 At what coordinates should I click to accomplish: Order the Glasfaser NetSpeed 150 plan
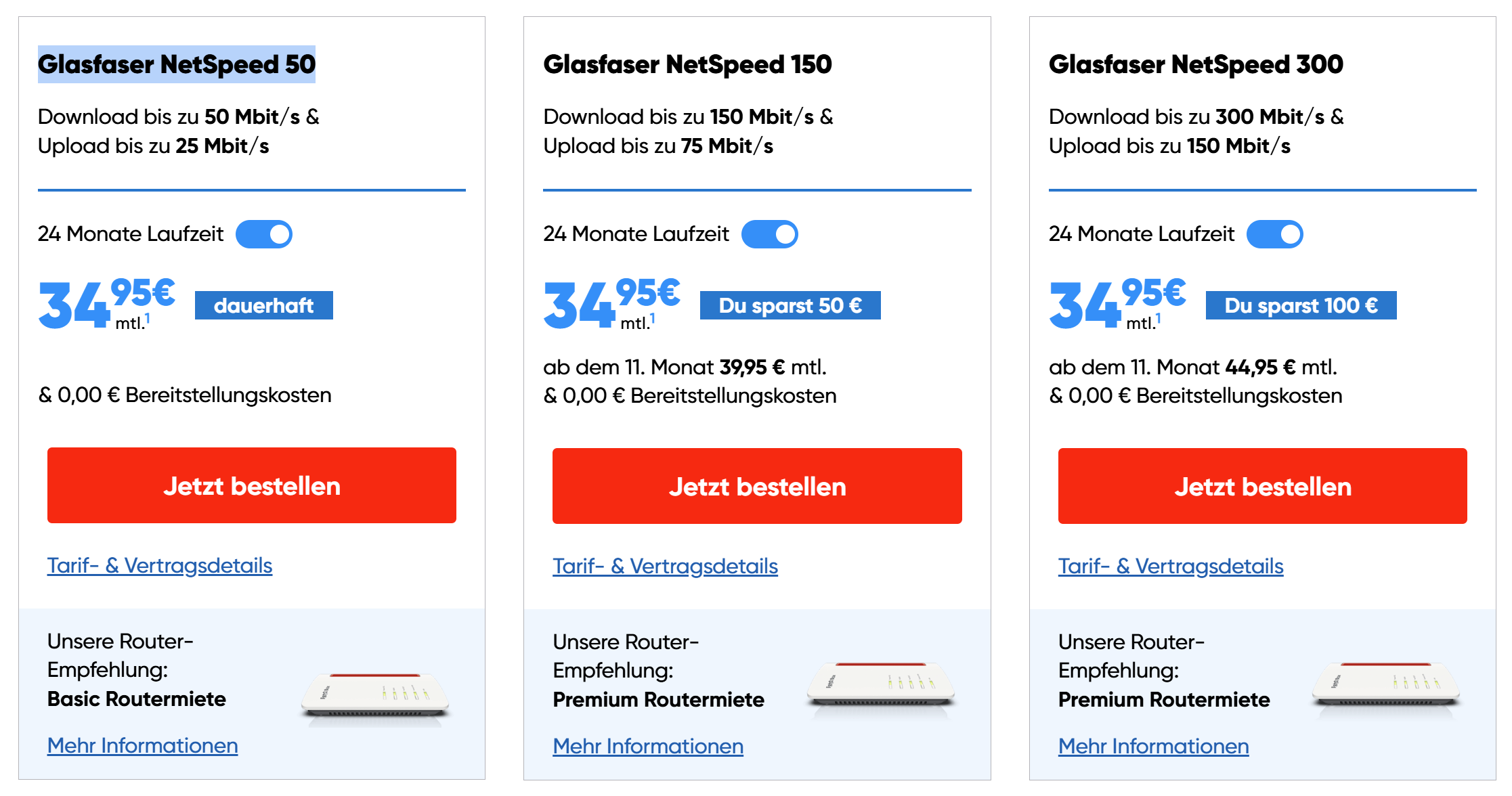(757, 486)
